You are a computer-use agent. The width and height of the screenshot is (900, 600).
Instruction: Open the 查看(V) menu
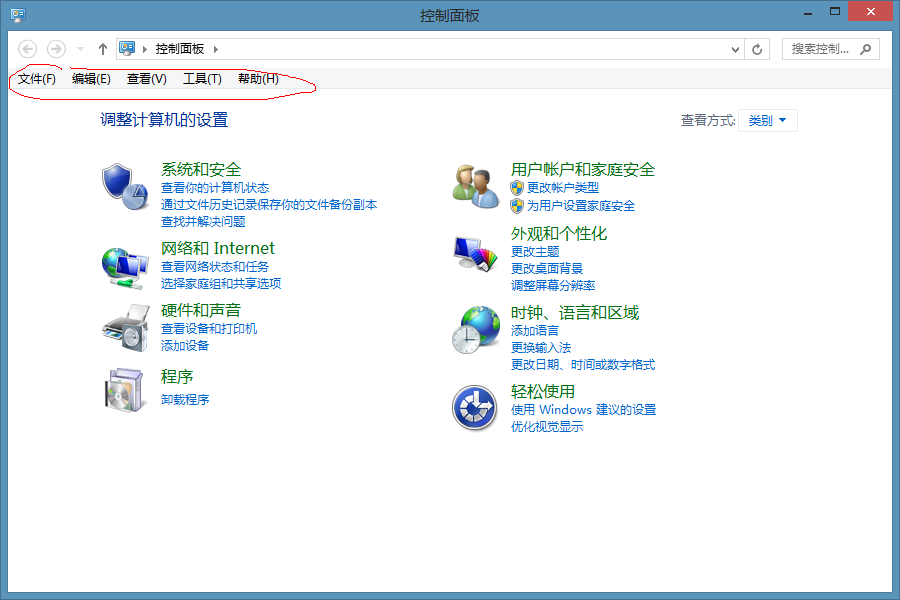click(x=146, y=79)
